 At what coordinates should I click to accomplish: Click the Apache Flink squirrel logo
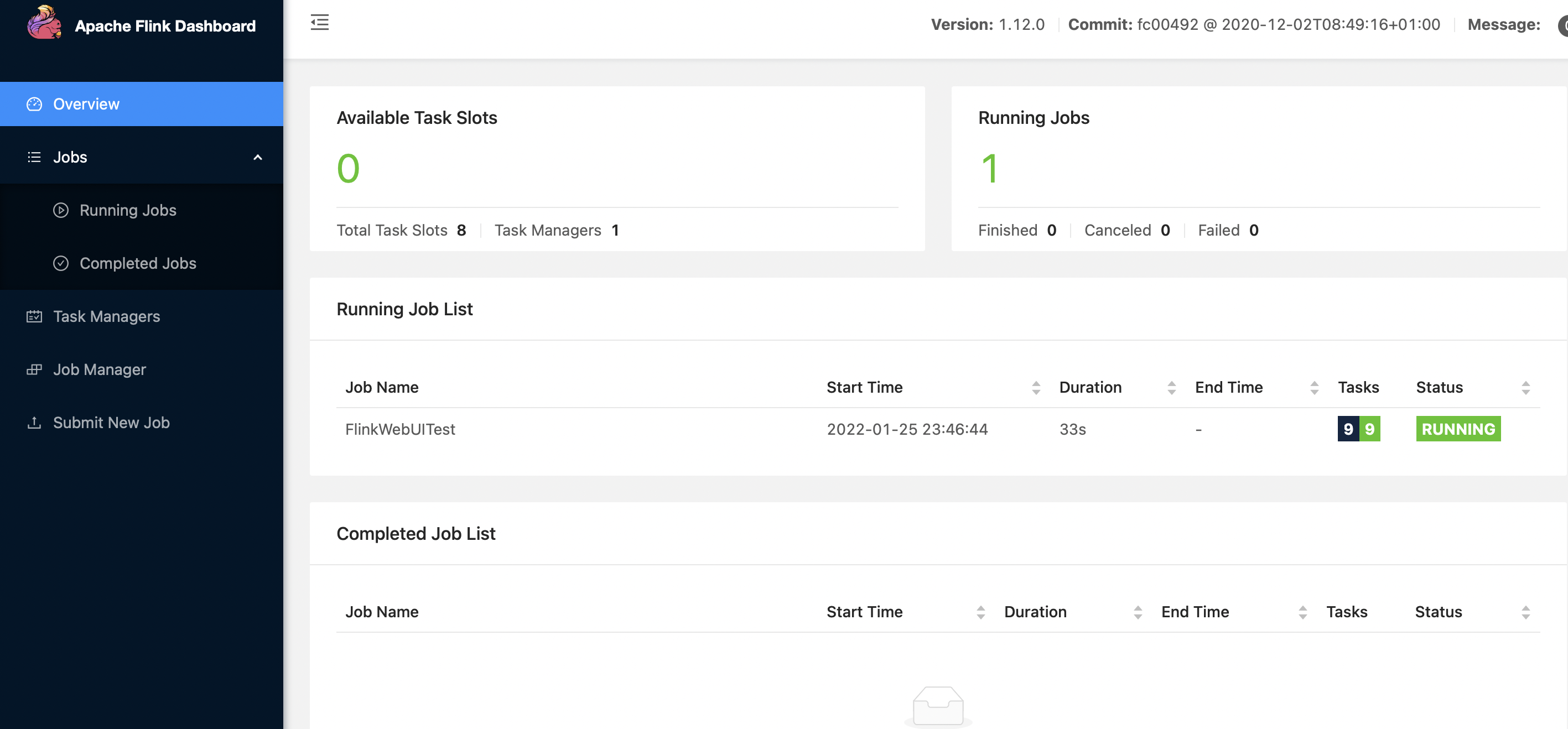(x=44, y=23)
